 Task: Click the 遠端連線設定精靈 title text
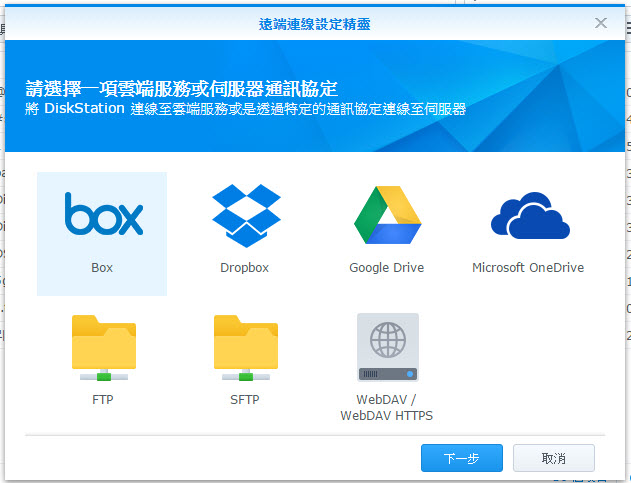click(x=315, y=24)
